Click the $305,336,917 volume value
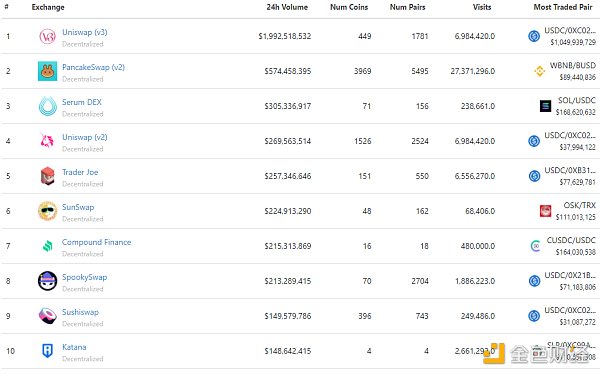The width and height of the screenshot is (600, 375). (288, 106)
